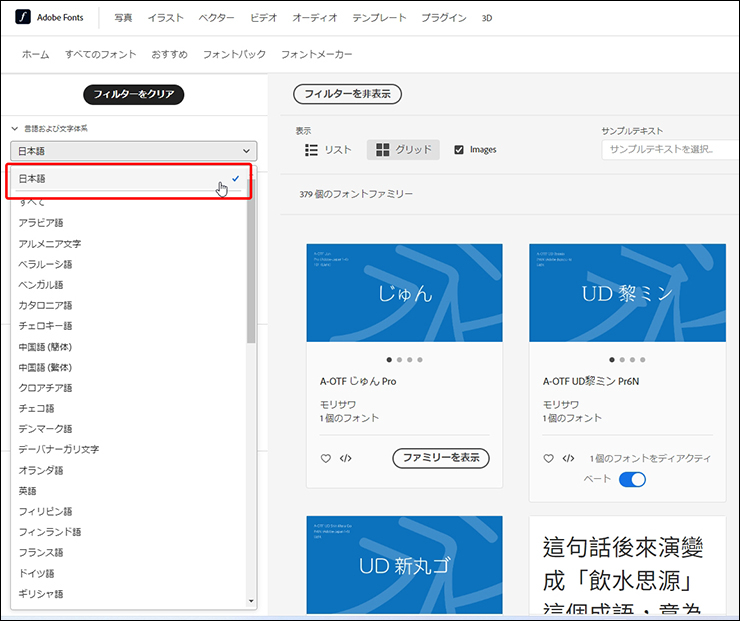Uncheck the Images checkbox
740x621 pixels.
coord(459,150)
